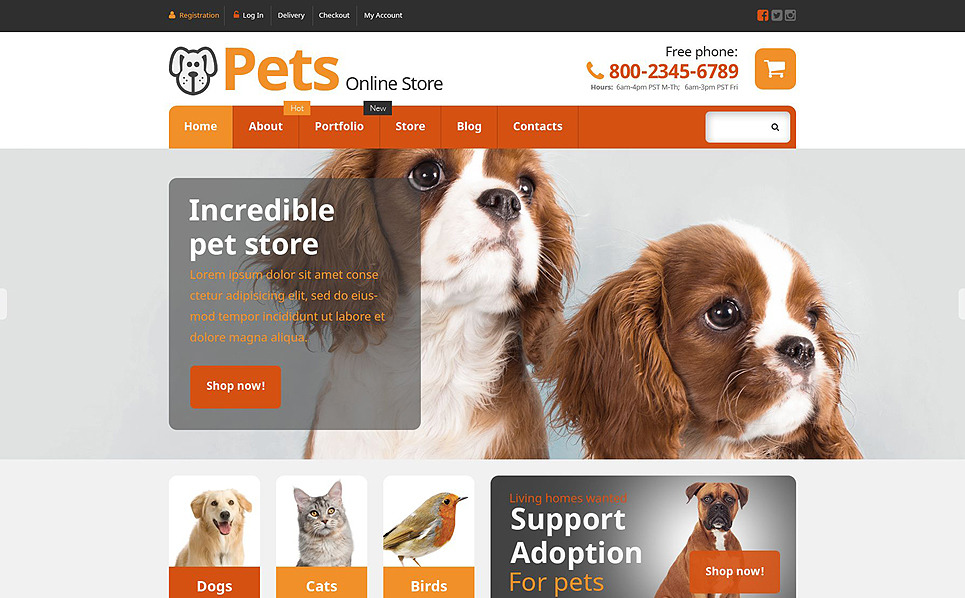Open the Instagram social icon

(x=790, y=15)
